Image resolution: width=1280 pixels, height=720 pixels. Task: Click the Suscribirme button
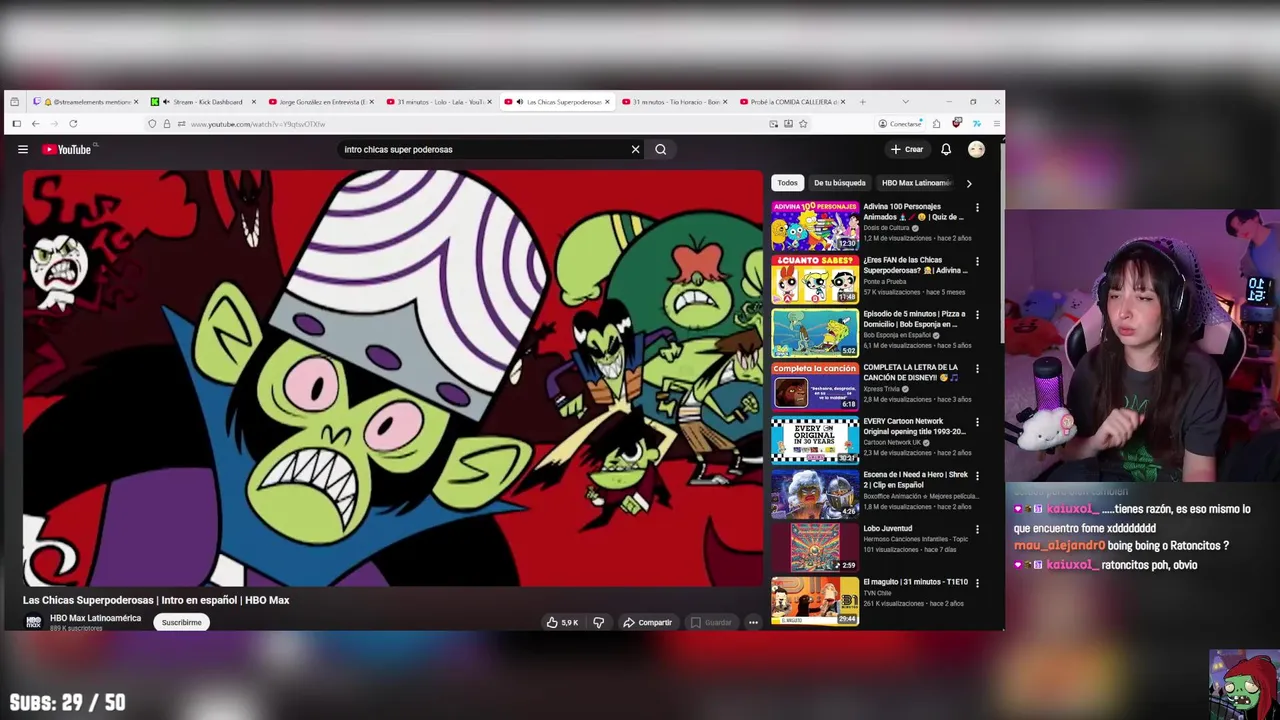point(182,622)
